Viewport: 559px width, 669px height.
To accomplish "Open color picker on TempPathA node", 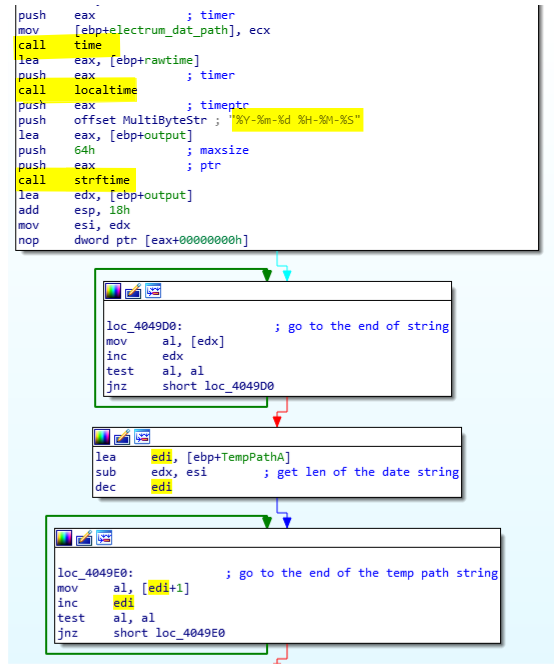I will point(102,437).
